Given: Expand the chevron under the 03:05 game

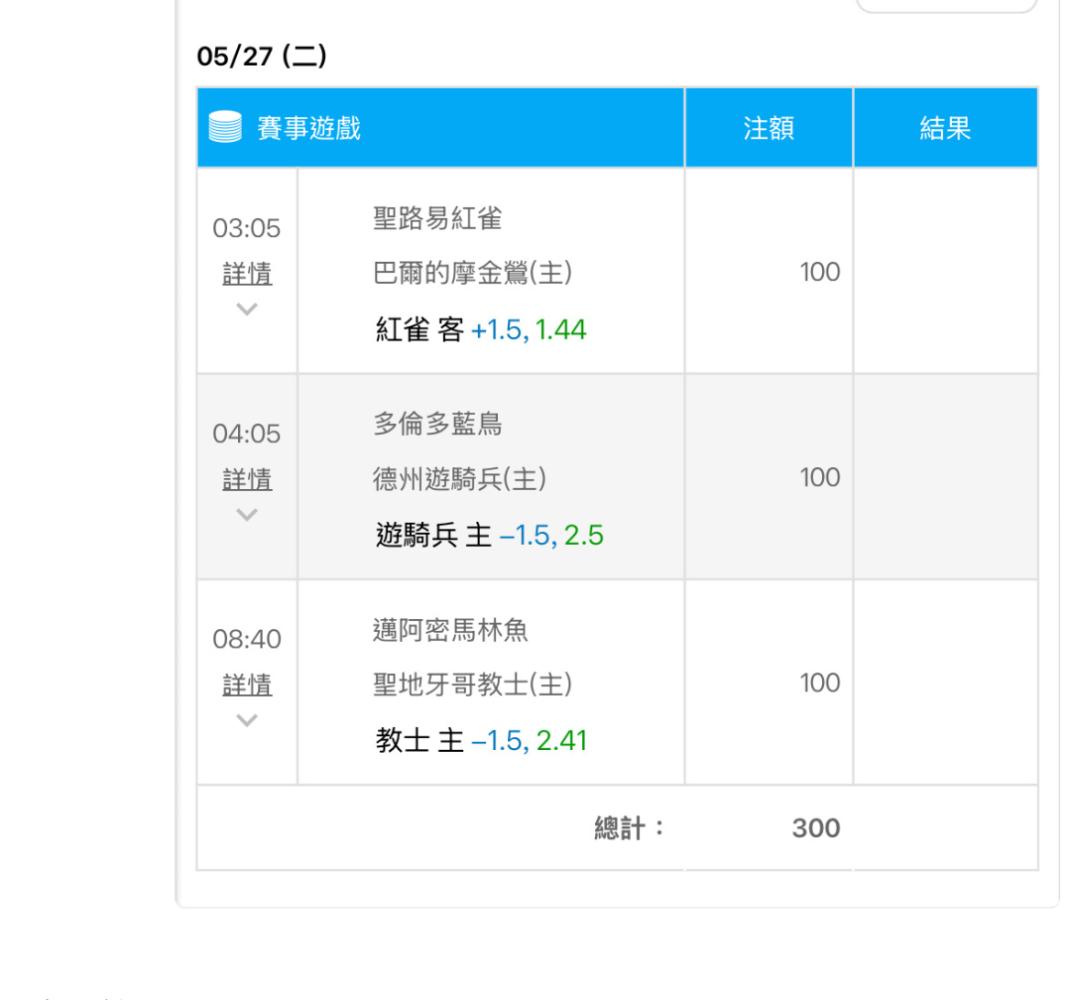Looking at the screenshot, I should [247, 310].
